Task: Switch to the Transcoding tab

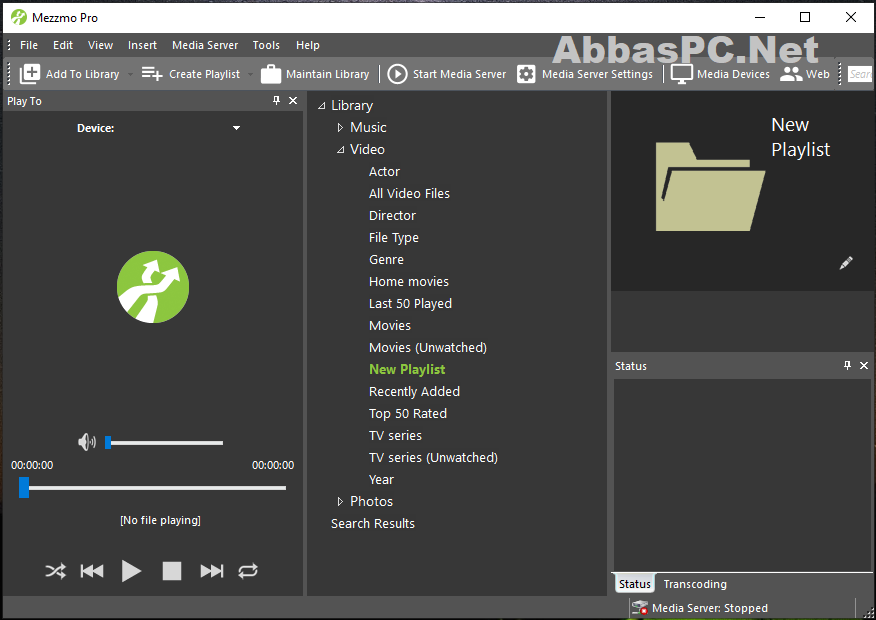Action: [x=695, y=584]
